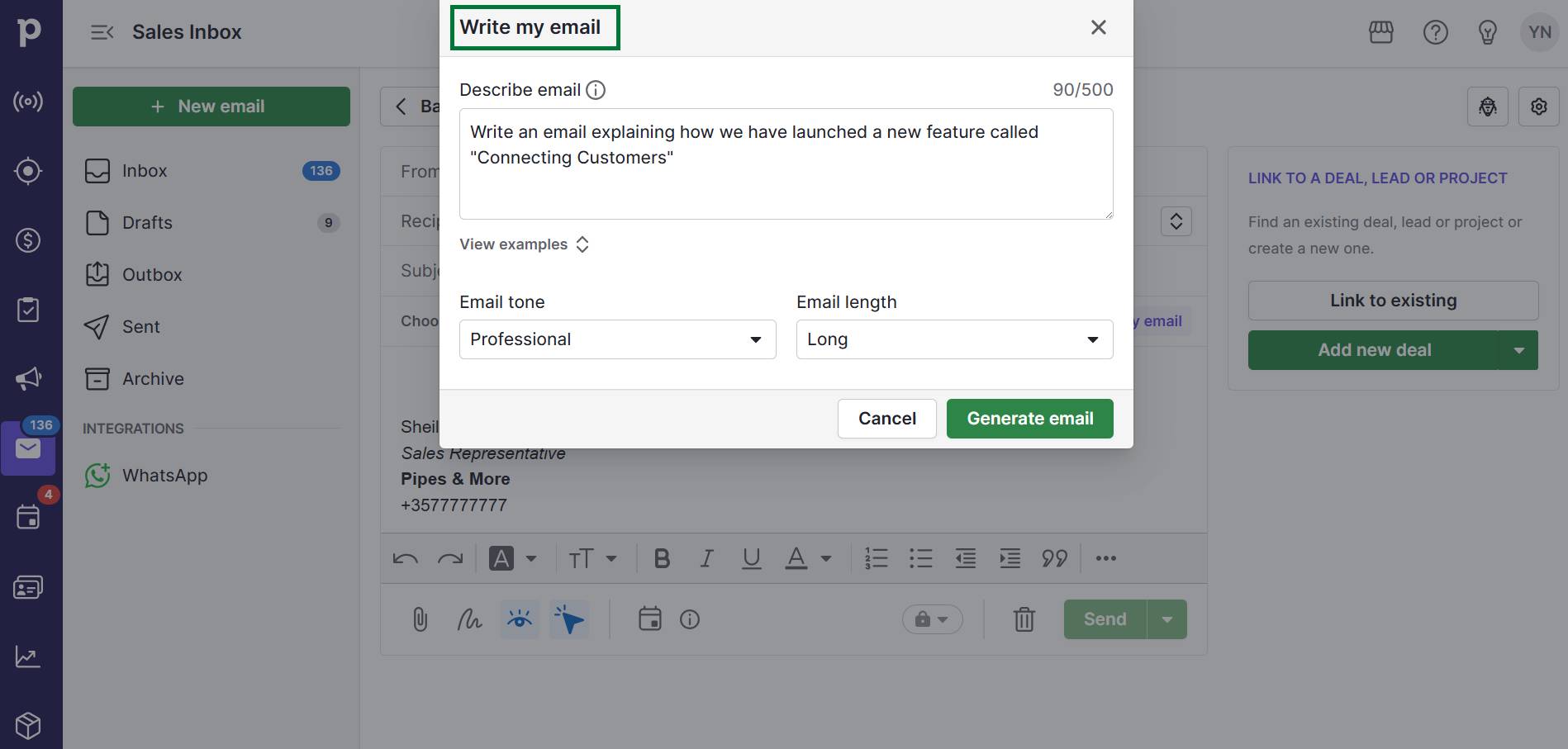Click in the Describe email text area
This screenshot has width=1568, height=749.
[x=786, y=164]
